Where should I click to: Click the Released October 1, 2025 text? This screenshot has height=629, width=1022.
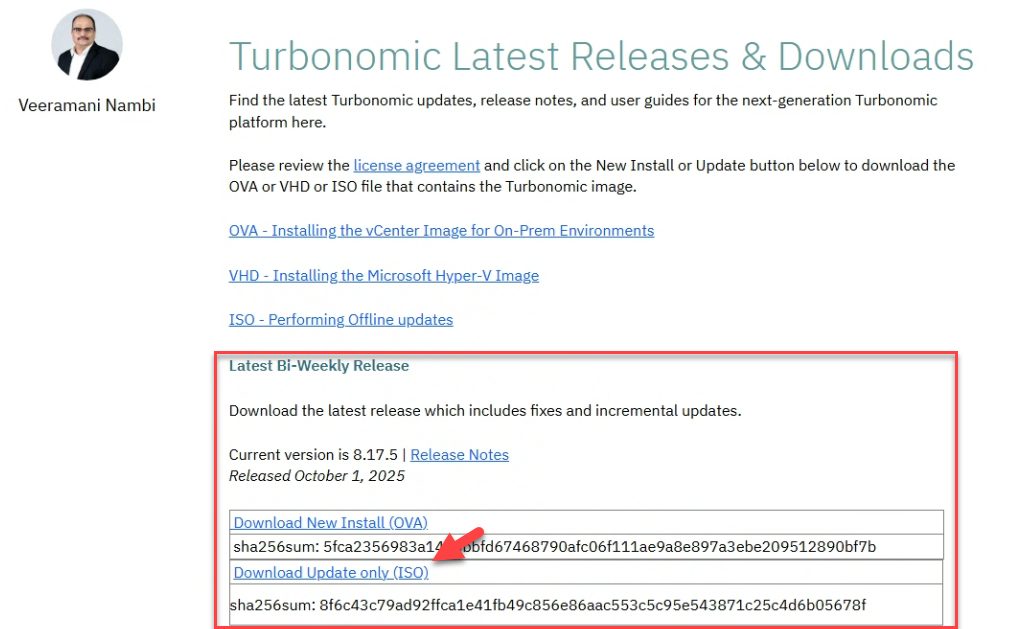click(x=317, y=476)
